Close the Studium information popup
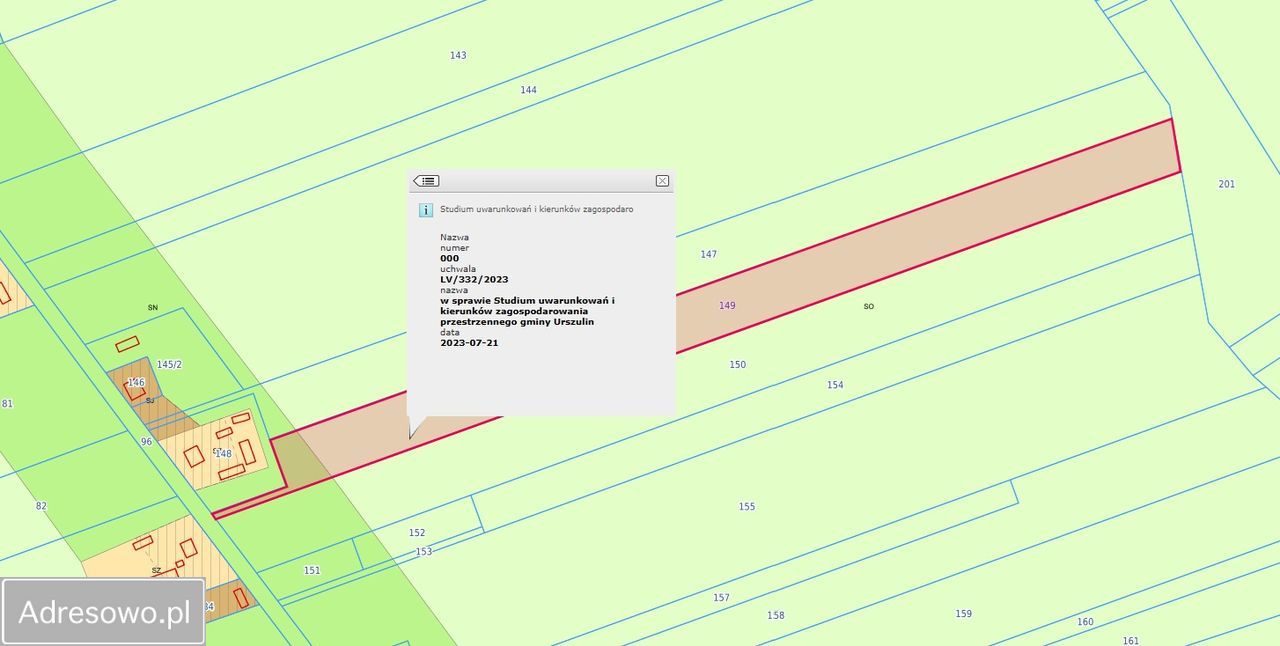The height and width of the screenshot is (646, 1280). point(662,181)
